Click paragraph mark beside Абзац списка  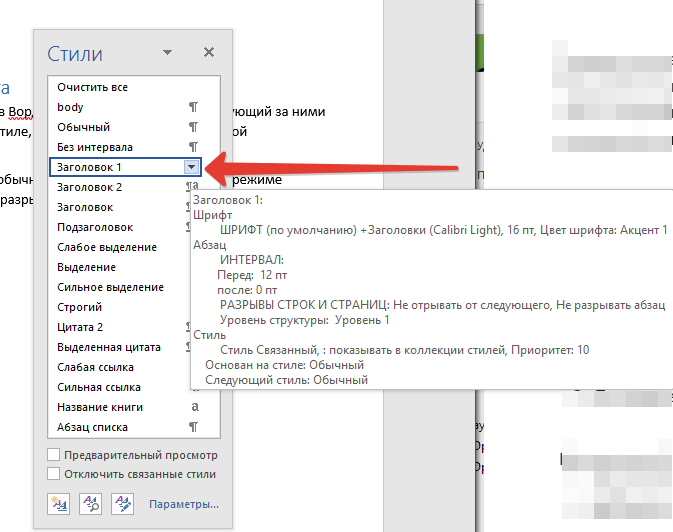194,427
